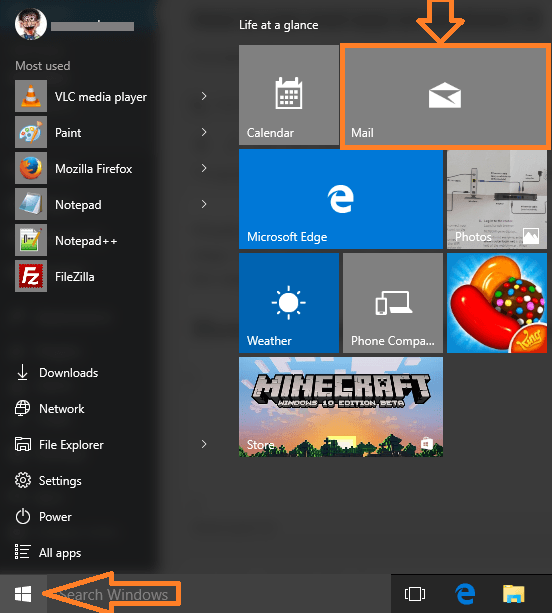Open the Mozilla Firefox icon

(31, 168)
